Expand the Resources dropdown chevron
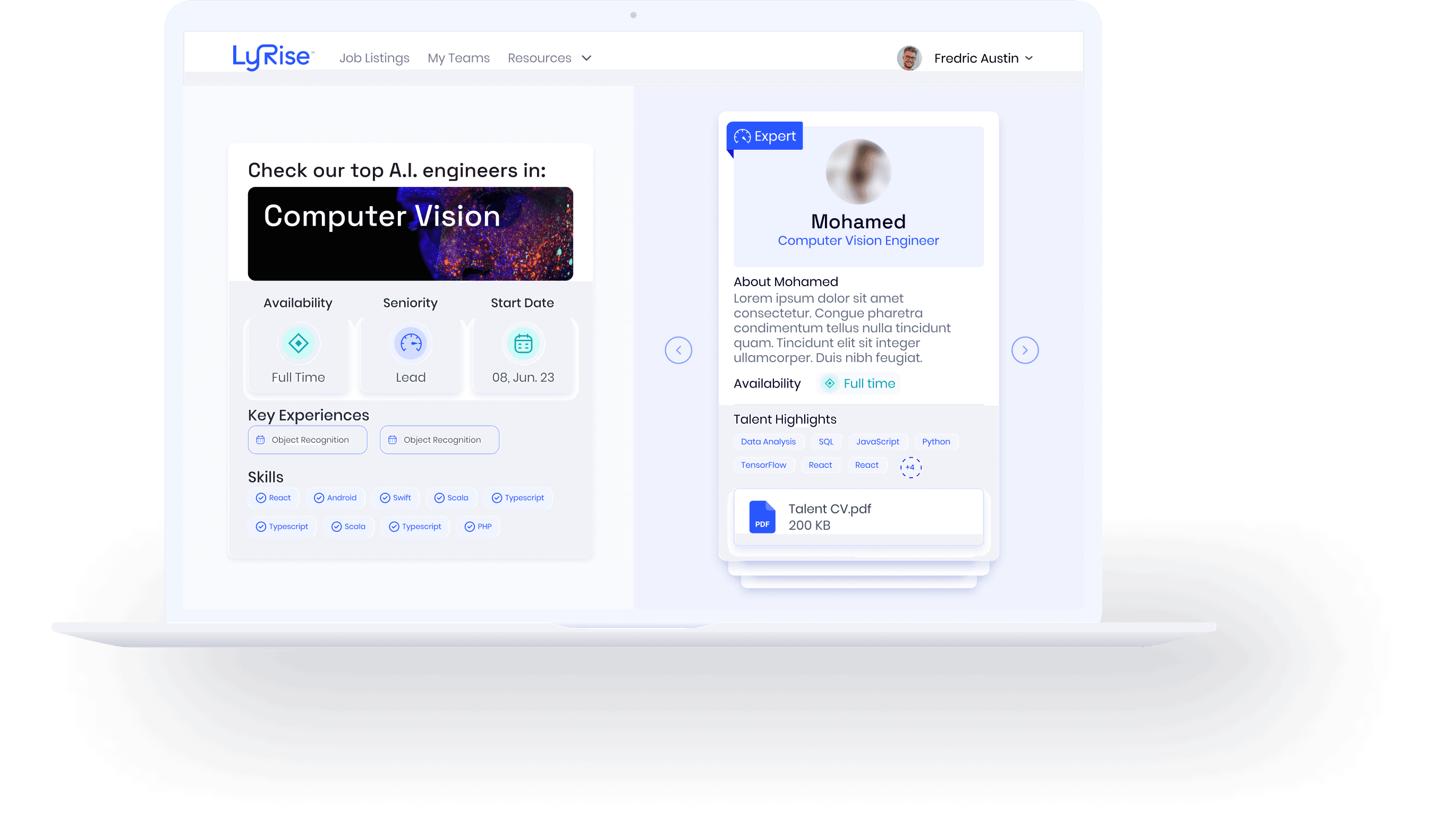The image size is (1456, 816). click(x=586, y=58)
